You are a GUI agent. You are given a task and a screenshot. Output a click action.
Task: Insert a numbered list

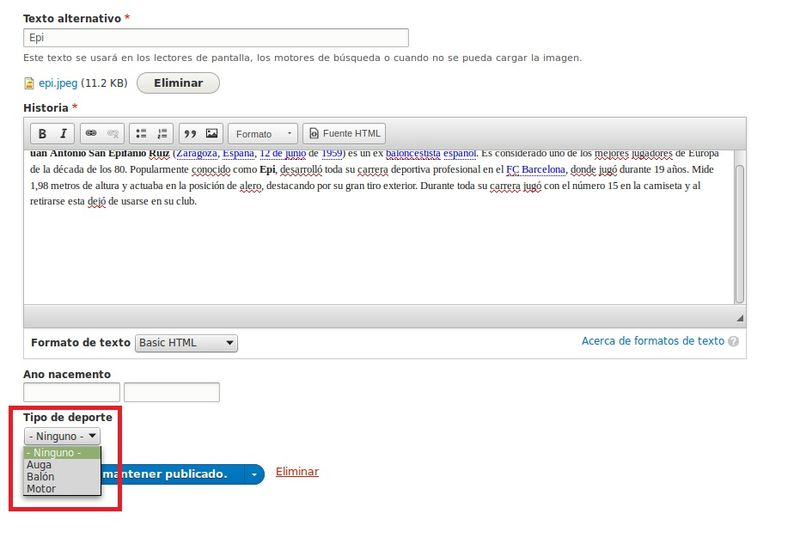(162, 134)
